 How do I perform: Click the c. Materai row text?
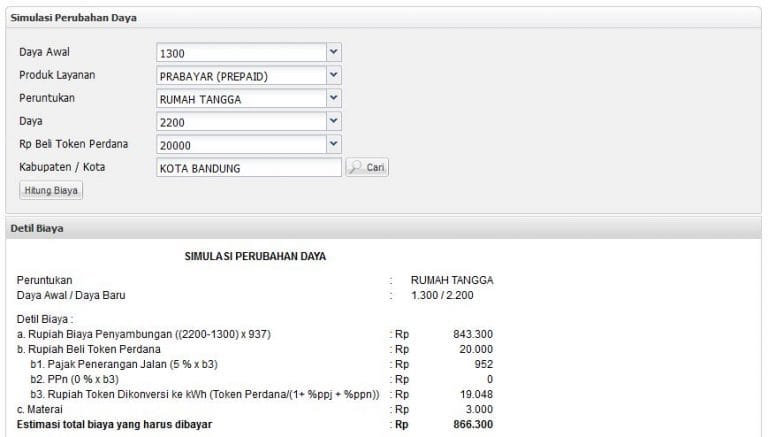tap(40, 409)
